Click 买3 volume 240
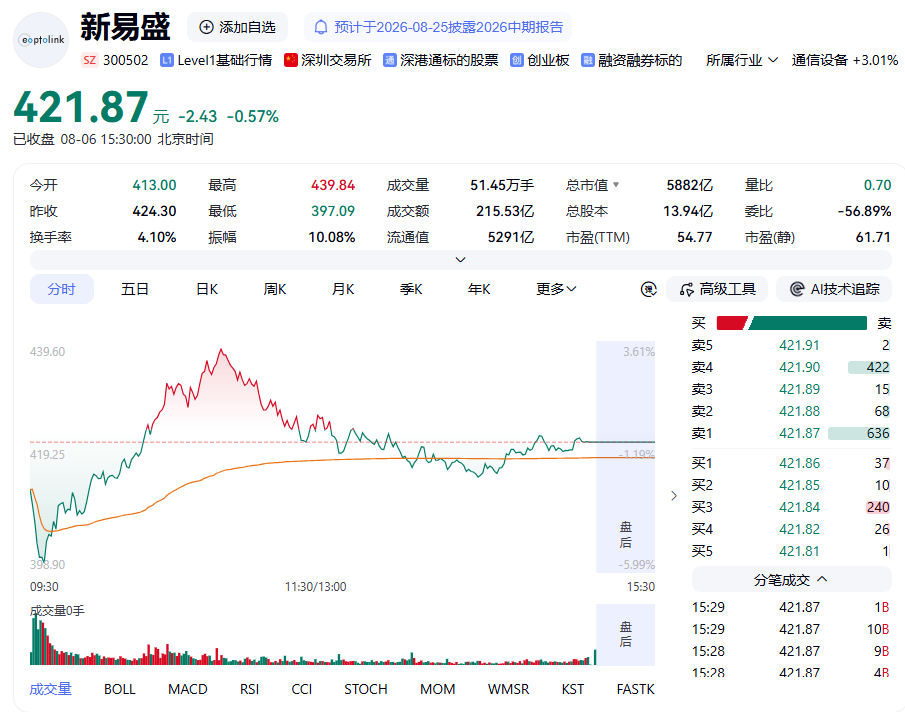Image resolution: width=905 pixels, height=712 pixels. pyautogui.click(x=878, y=507)
